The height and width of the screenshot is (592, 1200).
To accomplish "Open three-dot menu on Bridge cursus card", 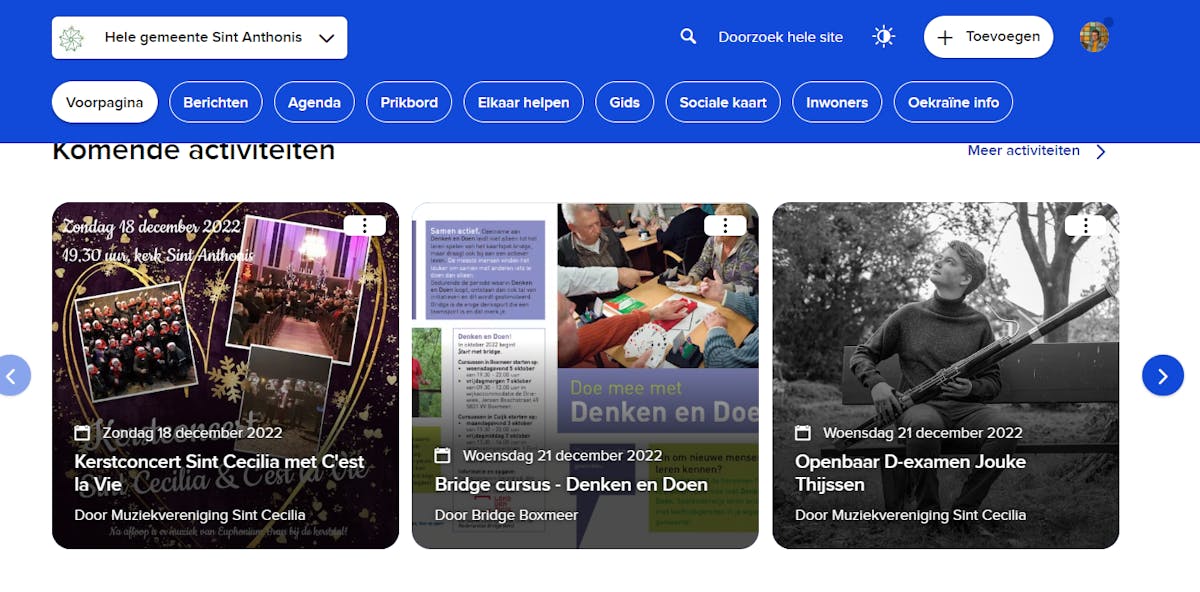I will pyautogui.click(x=724, y=226).
